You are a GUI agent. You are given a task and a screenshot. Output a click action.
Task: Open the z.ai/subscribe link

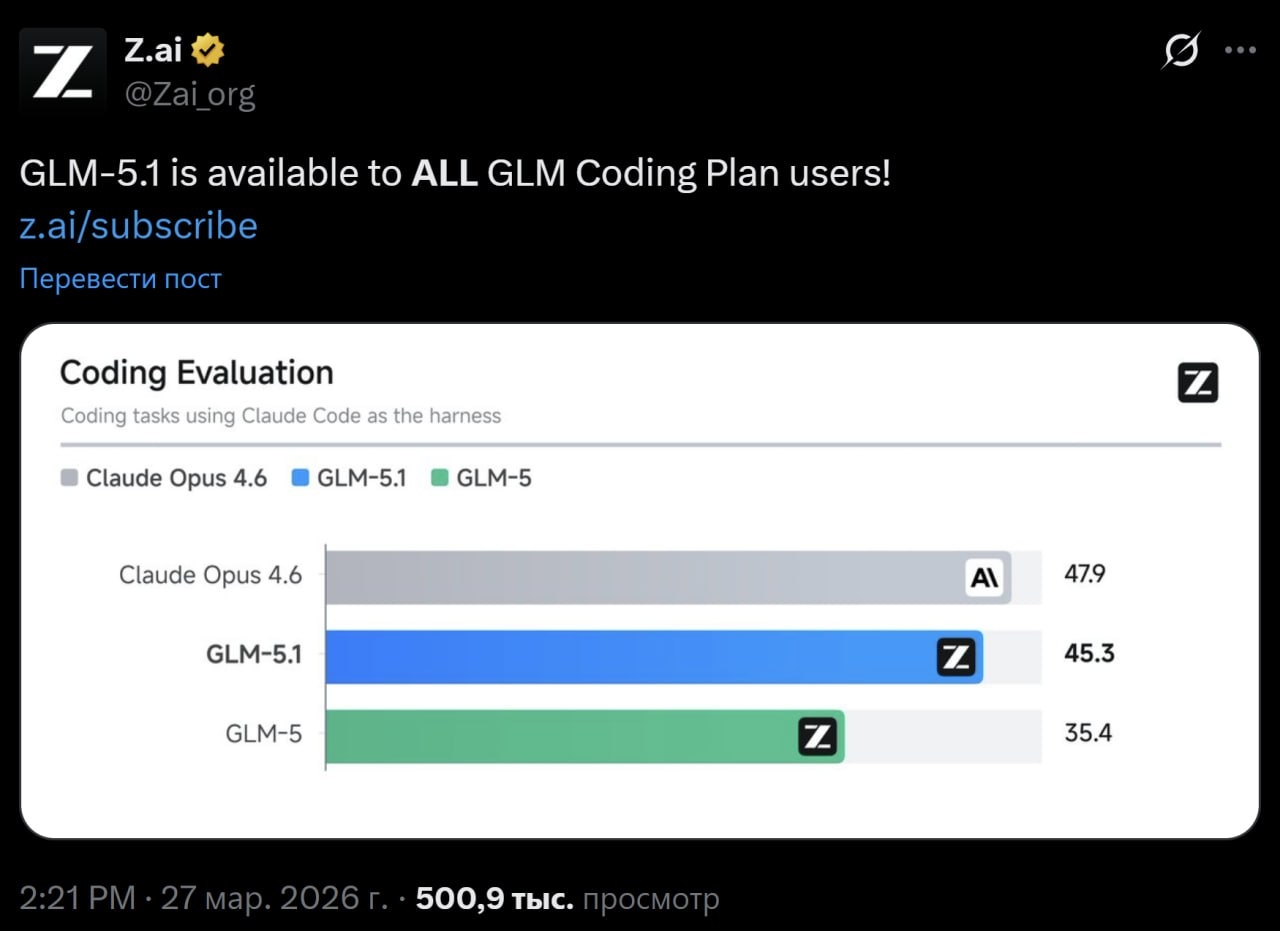[138, 226]
